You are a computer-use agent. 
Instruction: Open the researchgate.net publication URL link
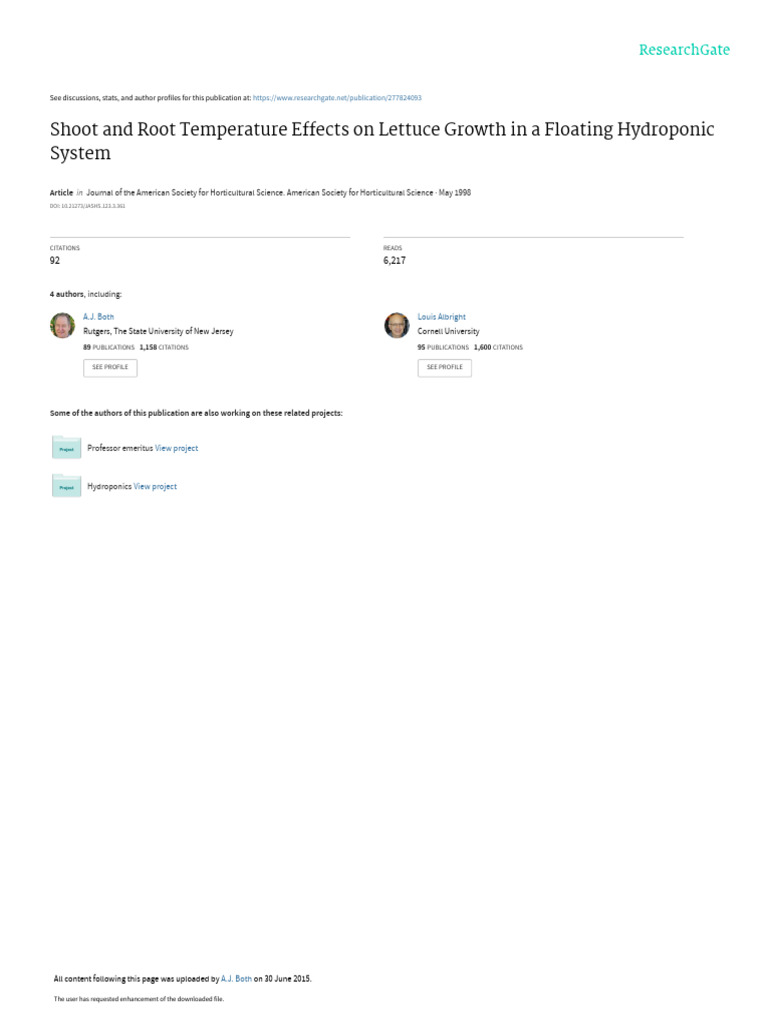(337, 98)
